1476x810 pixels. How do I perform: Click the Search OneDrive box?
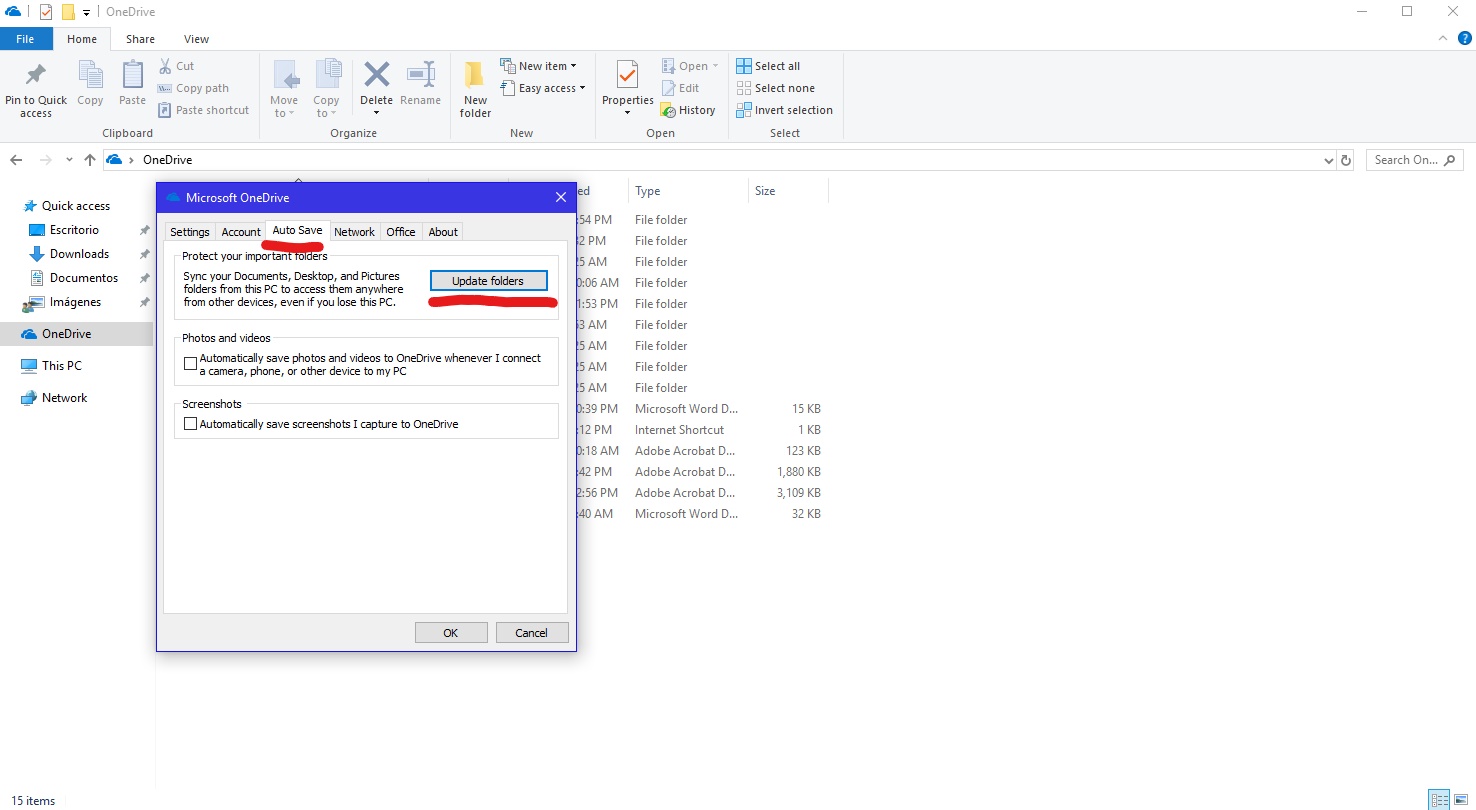coord(1414,160)
